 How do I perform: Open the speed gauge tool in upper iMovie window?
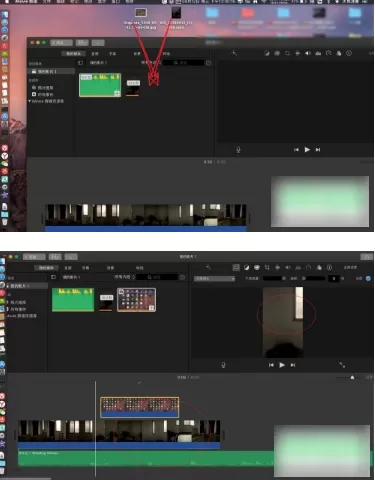329,53
